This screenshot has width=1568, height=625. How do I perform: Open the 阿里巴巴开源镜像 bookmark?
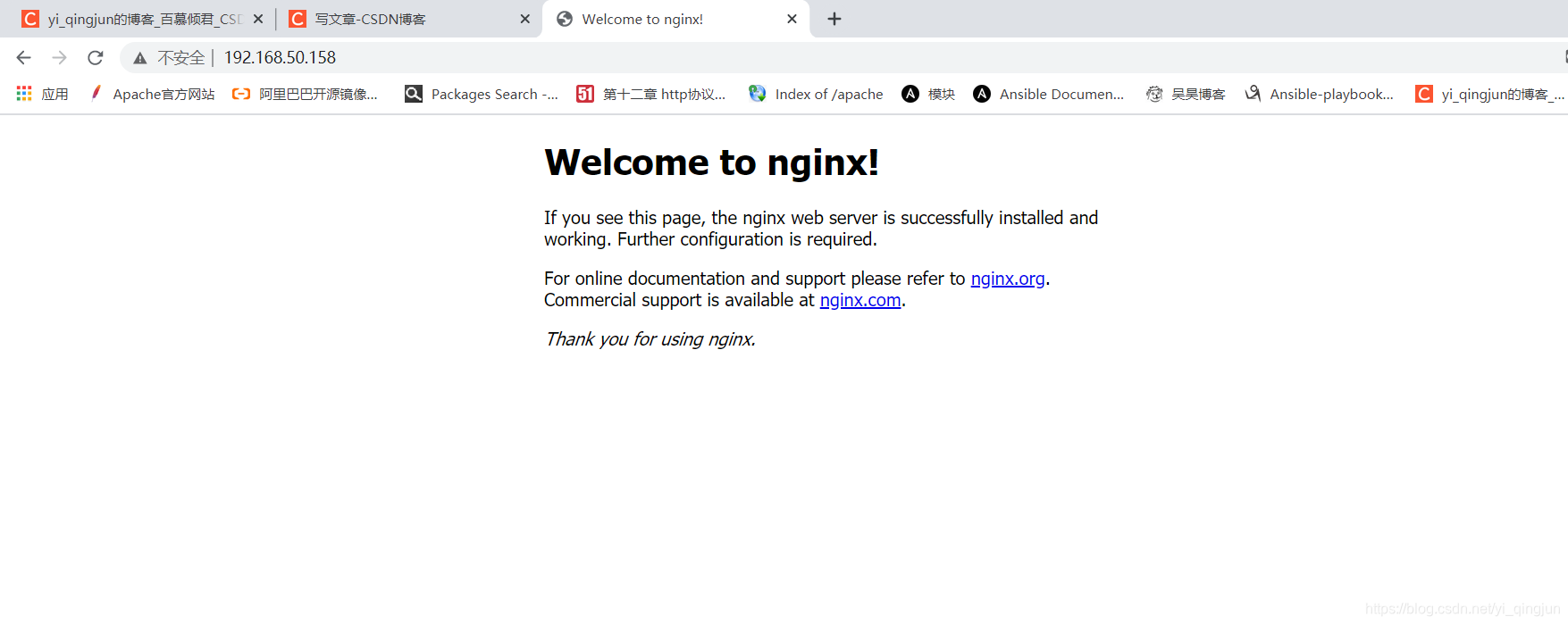[x=306, y=94]
